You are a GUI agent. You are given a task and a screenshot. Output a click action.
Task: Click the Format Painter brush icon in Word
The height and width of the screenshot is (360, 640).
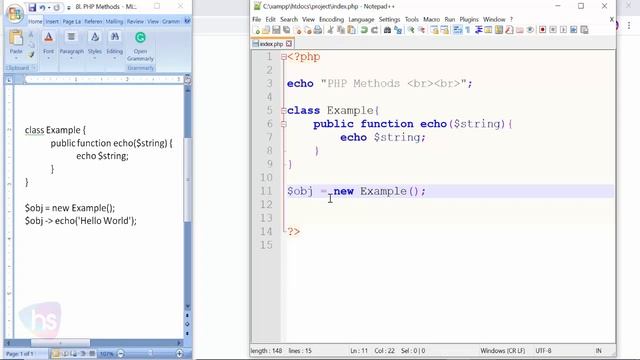click(31, 55)
